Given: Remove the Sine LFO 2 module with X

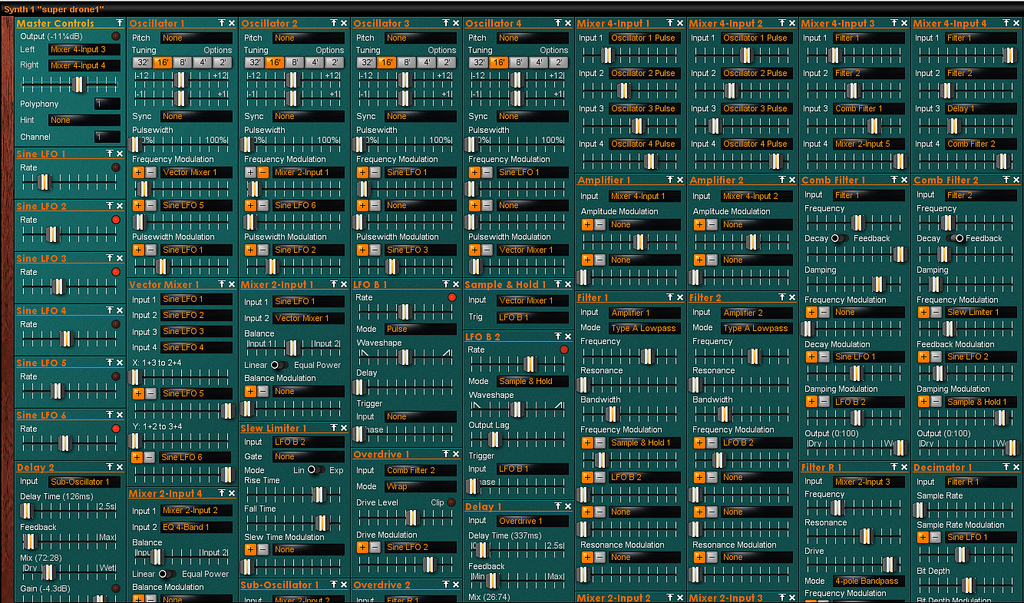Looking at the screenshot, I should pos(119,207).
